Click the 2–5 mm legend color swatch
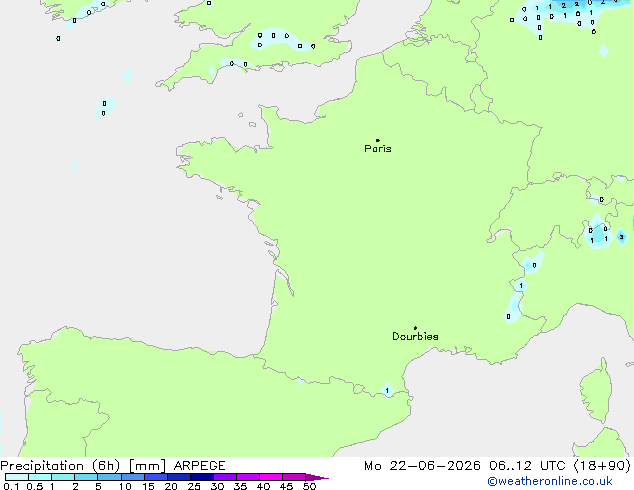This screenshot has width=634, height=490. (86, 477)
